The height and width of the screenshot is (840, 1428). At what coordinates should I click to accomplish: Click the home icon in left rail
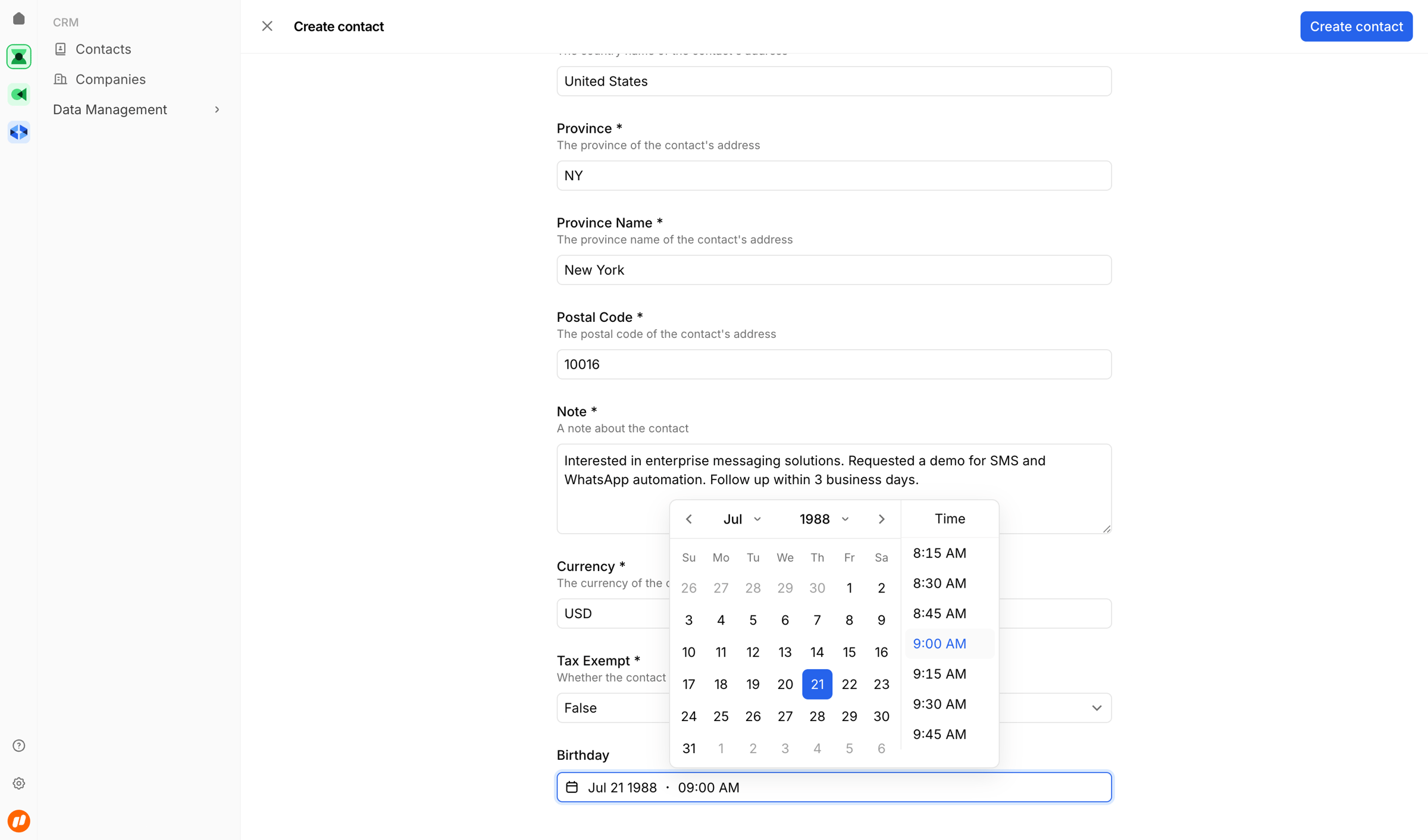(18, 18)
